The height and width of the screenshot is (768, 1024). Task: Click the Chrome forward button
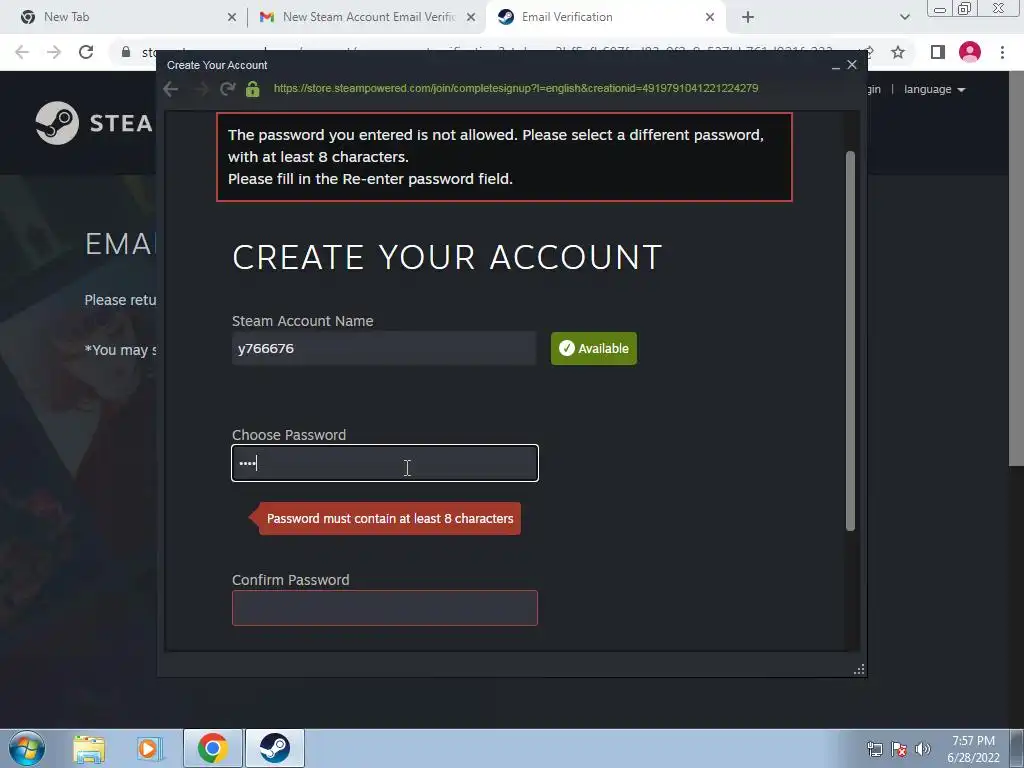pyautogui.click(x=54, y=52)
